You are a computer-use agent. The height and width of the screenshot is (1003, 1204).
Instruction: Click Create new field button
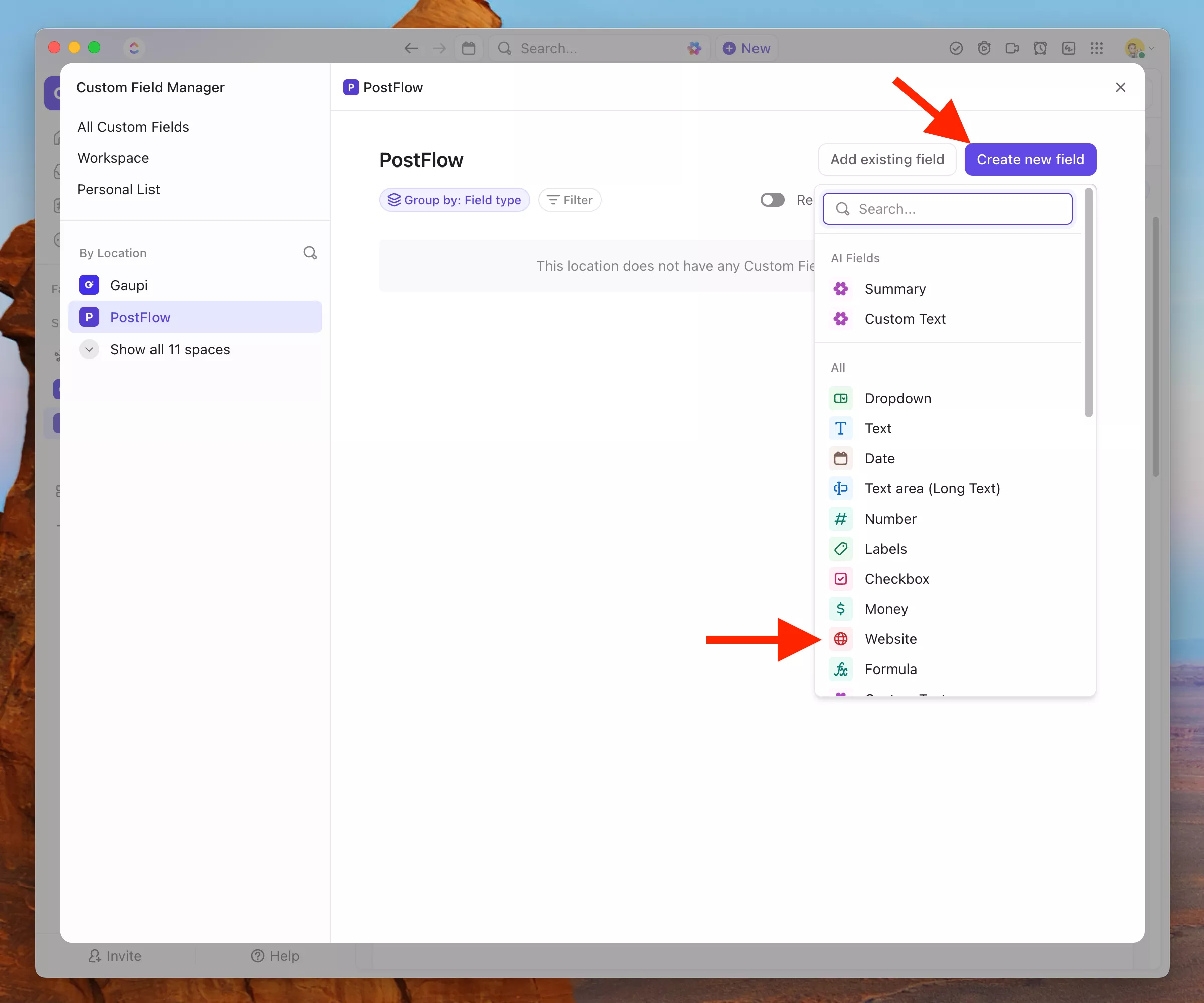click(1030, 159)
